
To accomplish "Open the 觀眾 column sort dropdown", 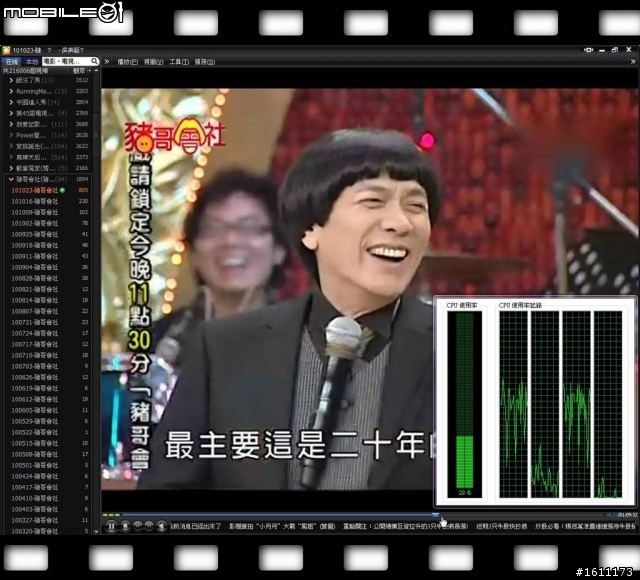I will click(x=90, y=71).
